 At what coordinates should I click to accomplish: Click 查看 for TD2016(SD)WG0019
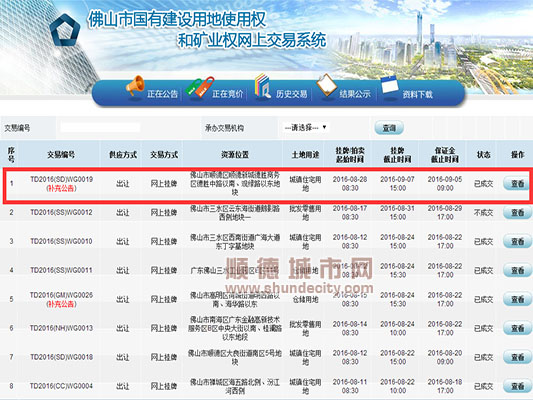click(x=517, y=184)
